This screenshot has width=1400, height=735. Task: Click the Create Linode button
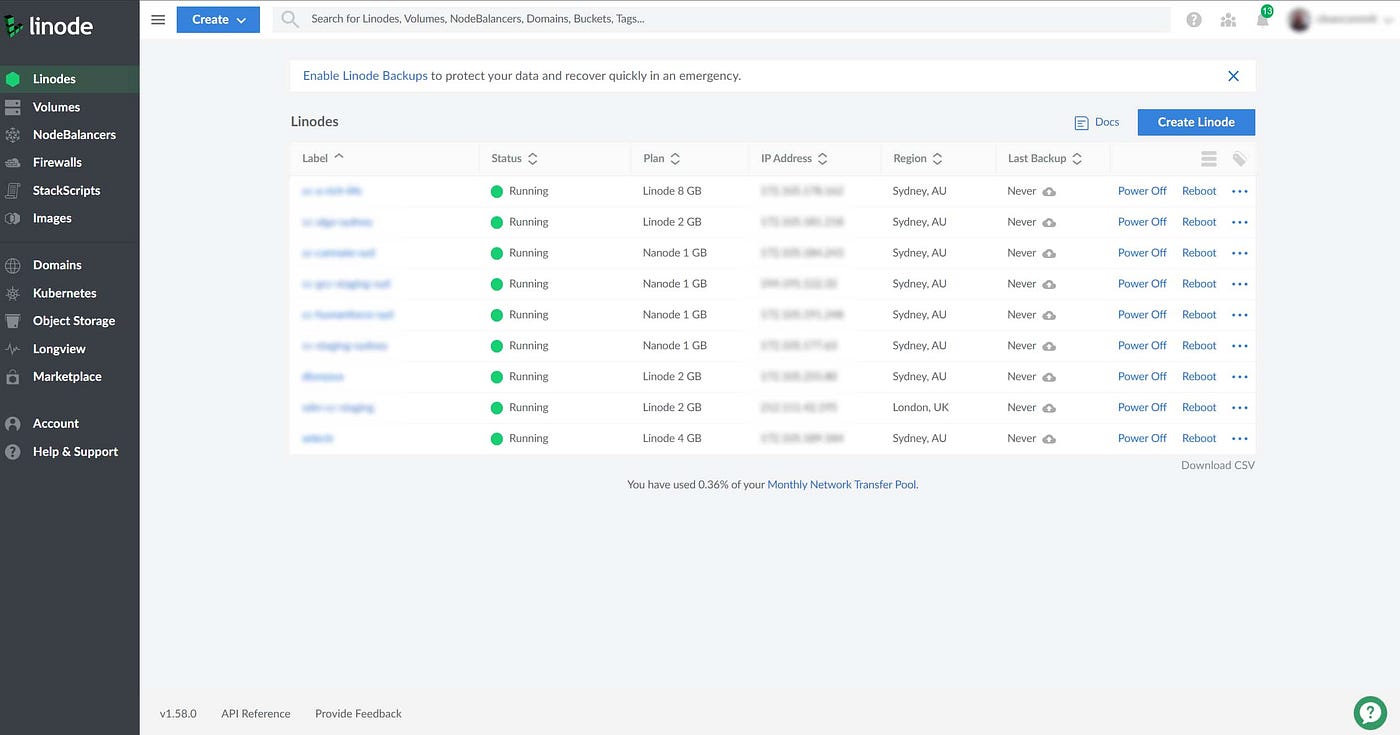pos(1196,122)
